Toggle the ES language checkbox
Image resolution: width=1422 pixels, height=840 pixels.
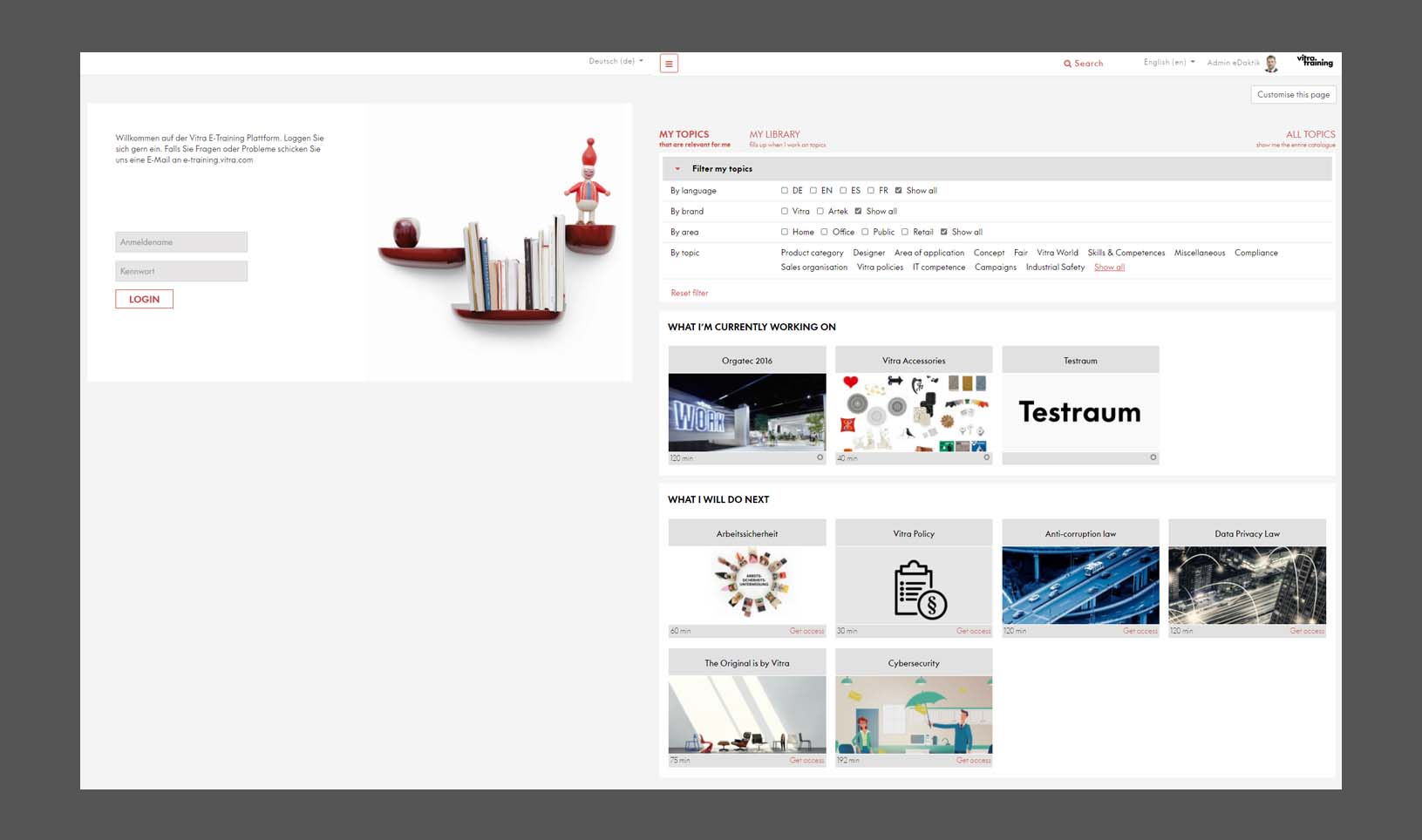843,191
